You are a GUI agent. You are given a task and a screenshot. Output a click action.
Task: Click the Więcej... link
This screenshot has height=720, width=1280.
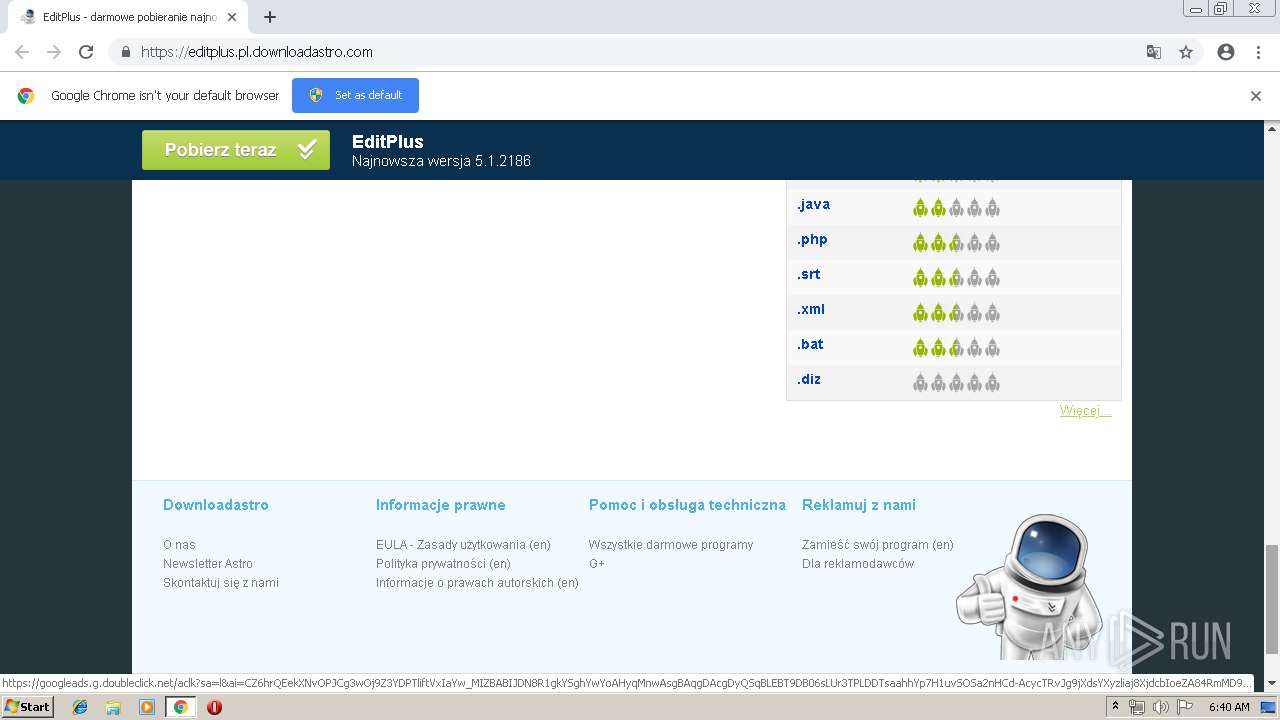pyautogui.click(x=1086, y=411)
